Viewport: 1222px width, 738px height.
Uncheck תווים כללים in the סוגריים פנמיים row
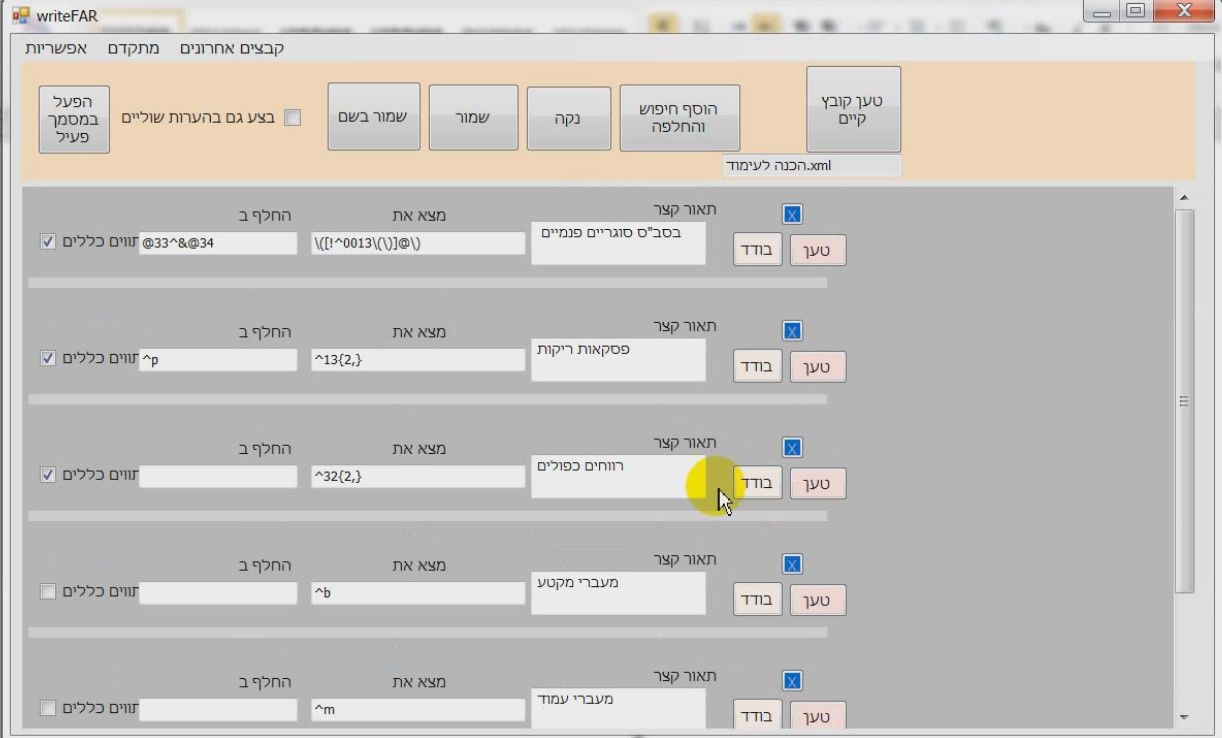(x=48, y=242)
